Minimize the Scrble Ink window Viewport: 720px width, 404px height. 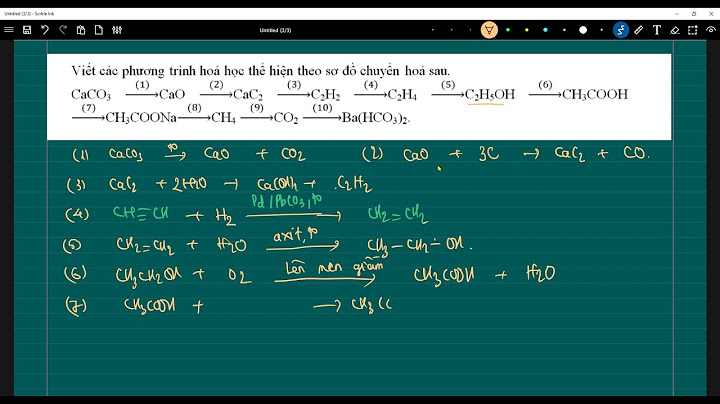(x=677, y=14)
